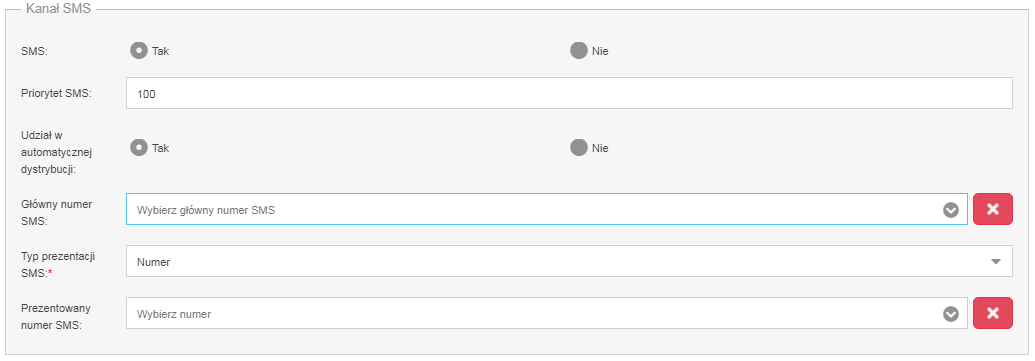Image resolution: width=1035 pixels, height=361 pixels.
Task: Clear the Prezentowany numer SMS with red X
Action: 993,313
